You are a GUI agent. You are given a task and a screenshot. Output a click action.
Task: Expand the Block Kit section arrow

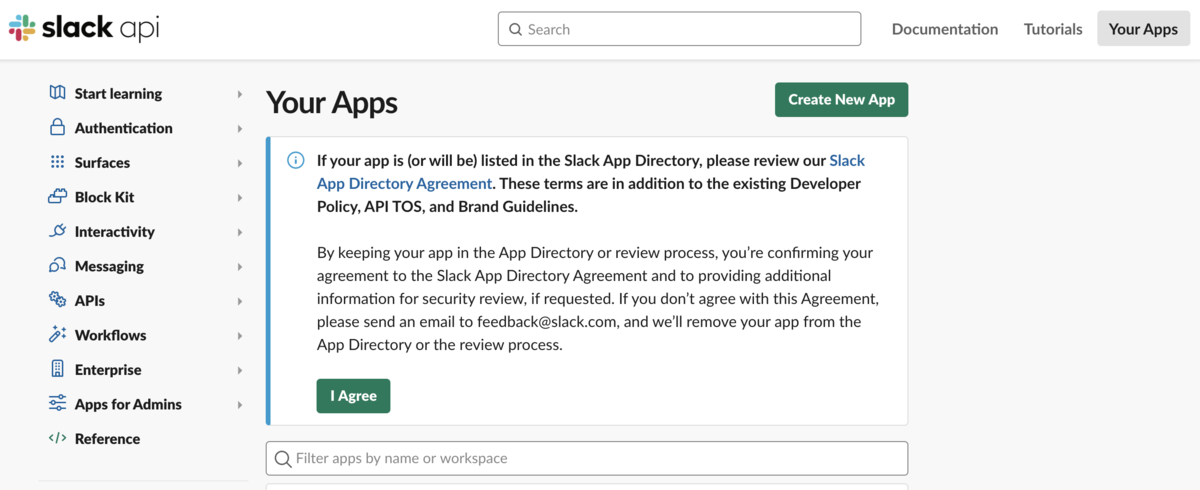tap(240, 197)
